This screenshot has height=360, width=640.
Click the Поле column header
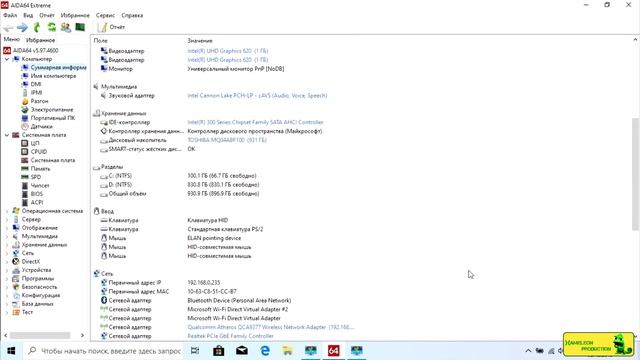(x=100, y=40)
